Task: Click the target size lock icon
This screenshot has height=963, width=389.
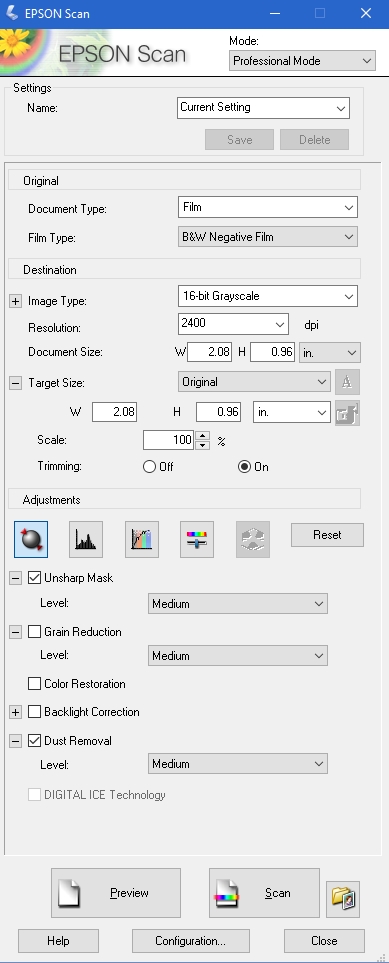Action: point(347,412)
